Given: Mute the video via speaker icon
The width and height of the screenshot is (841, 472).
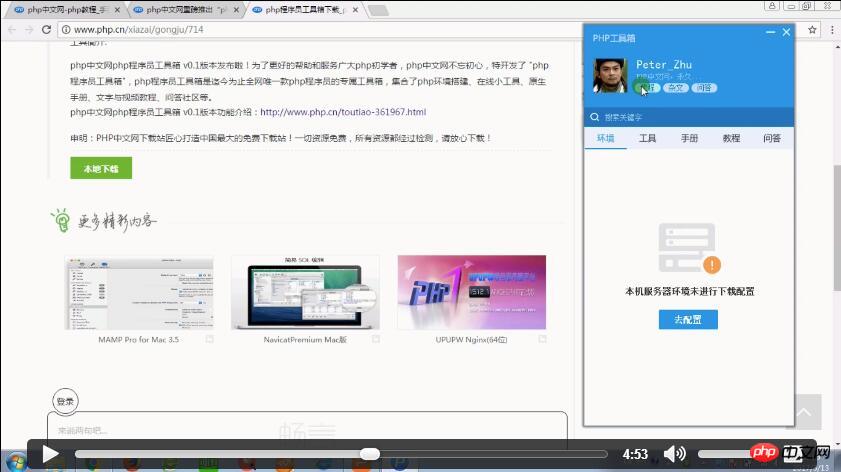Looking at the screenshot, I should [x=674, y=454].
